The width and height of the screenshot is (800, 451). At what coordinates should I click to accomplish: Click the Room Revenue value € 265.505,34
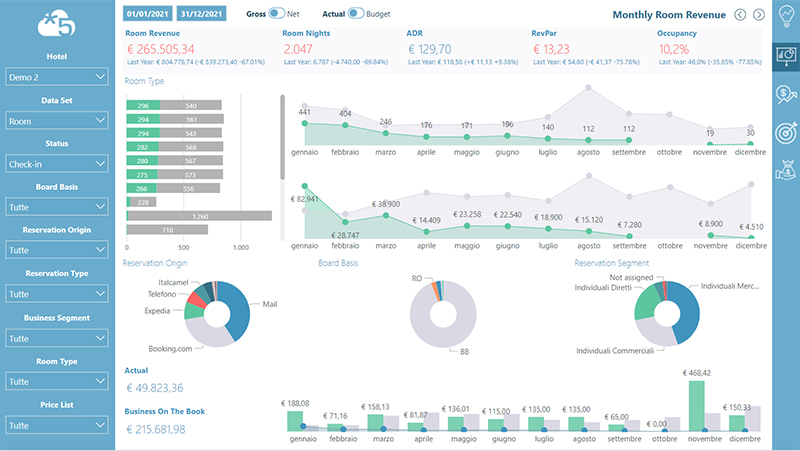click(161, 49)
